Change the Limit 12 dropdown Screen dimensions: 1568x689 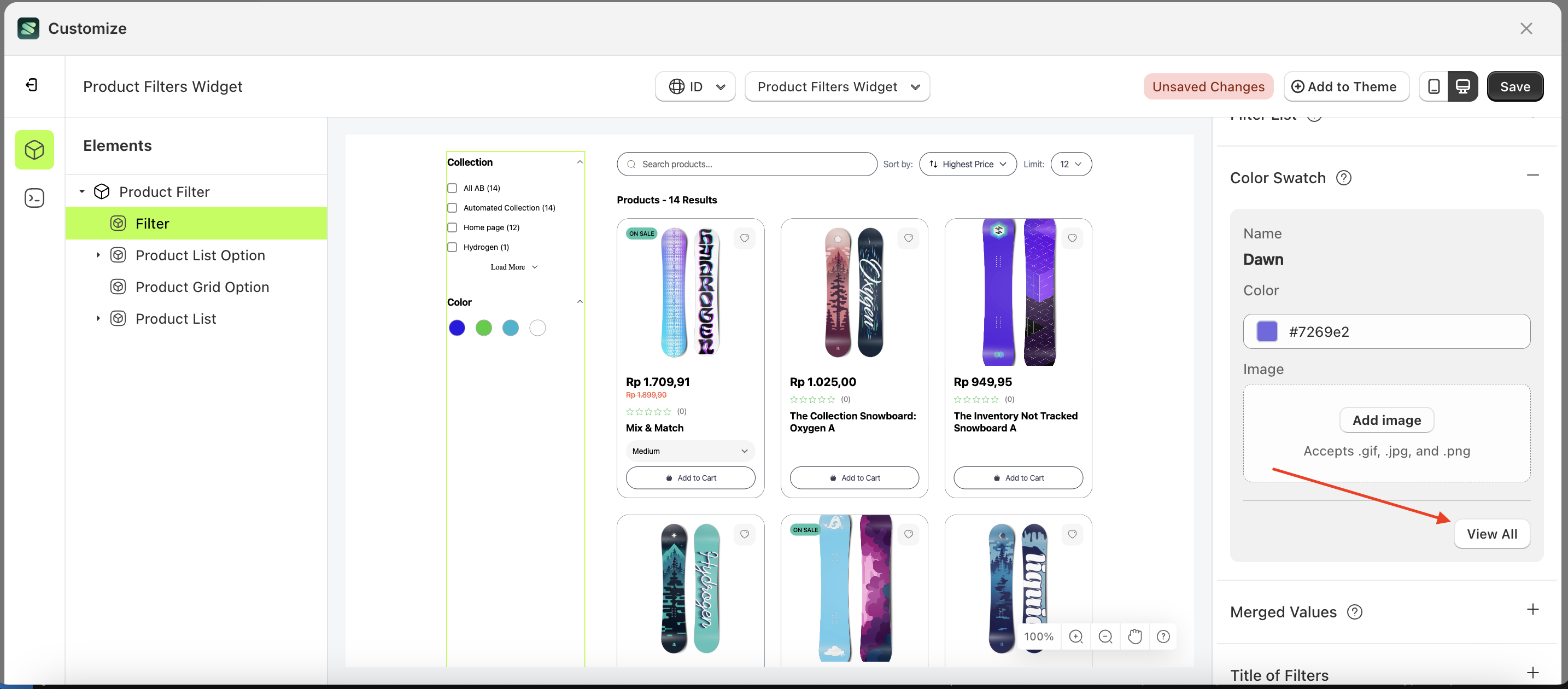(x=1070, y=164)
